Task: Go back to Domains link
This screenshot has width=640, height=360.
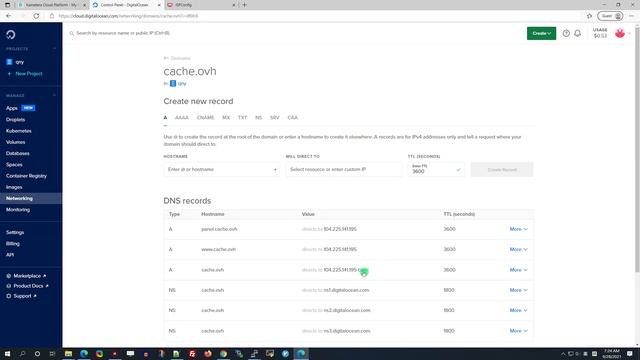Action: click(x=177, y=58)
